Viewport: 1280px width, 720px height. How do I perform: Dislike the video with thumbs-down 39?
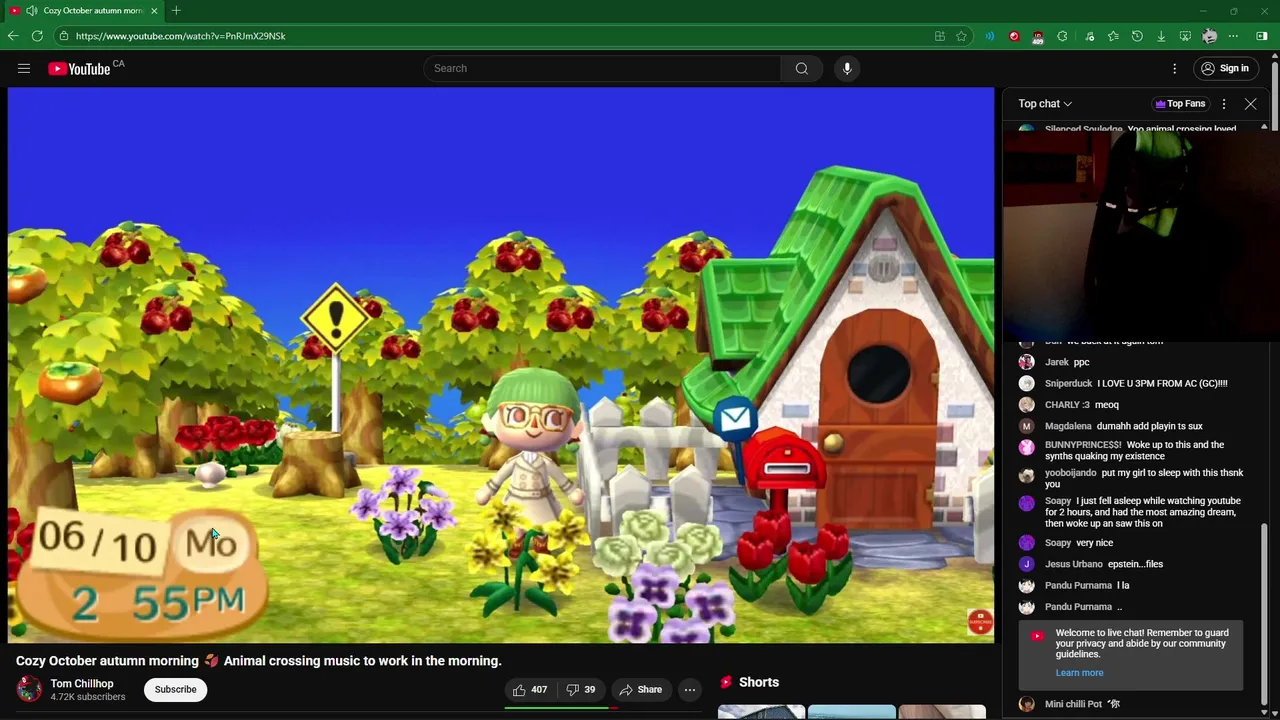(x=581, y=689)
